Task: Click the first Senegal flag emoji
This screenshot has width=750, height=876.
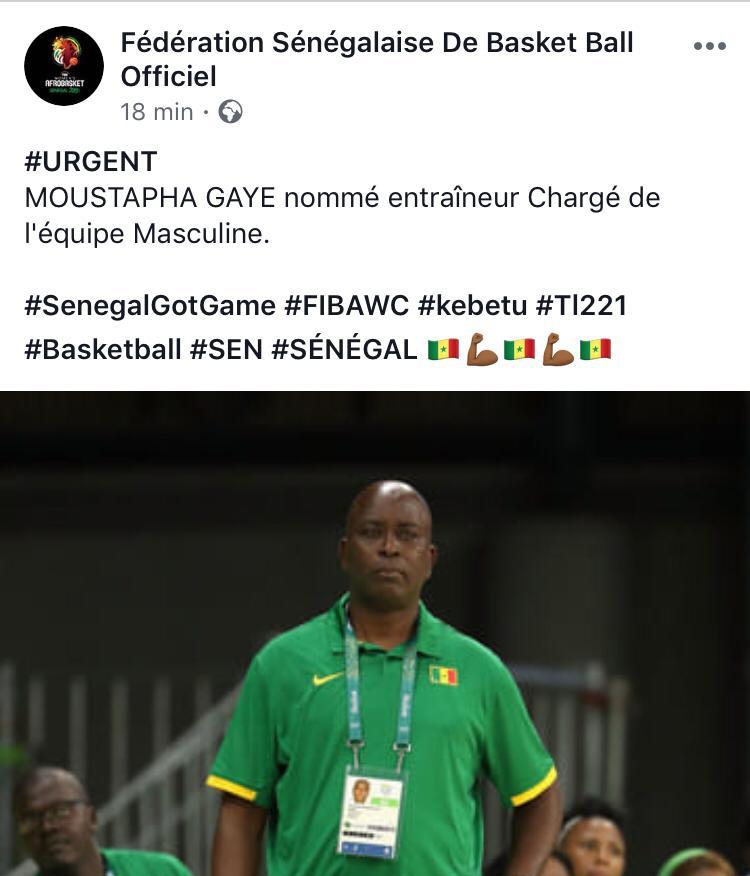Action: click(x=443, y=350)
